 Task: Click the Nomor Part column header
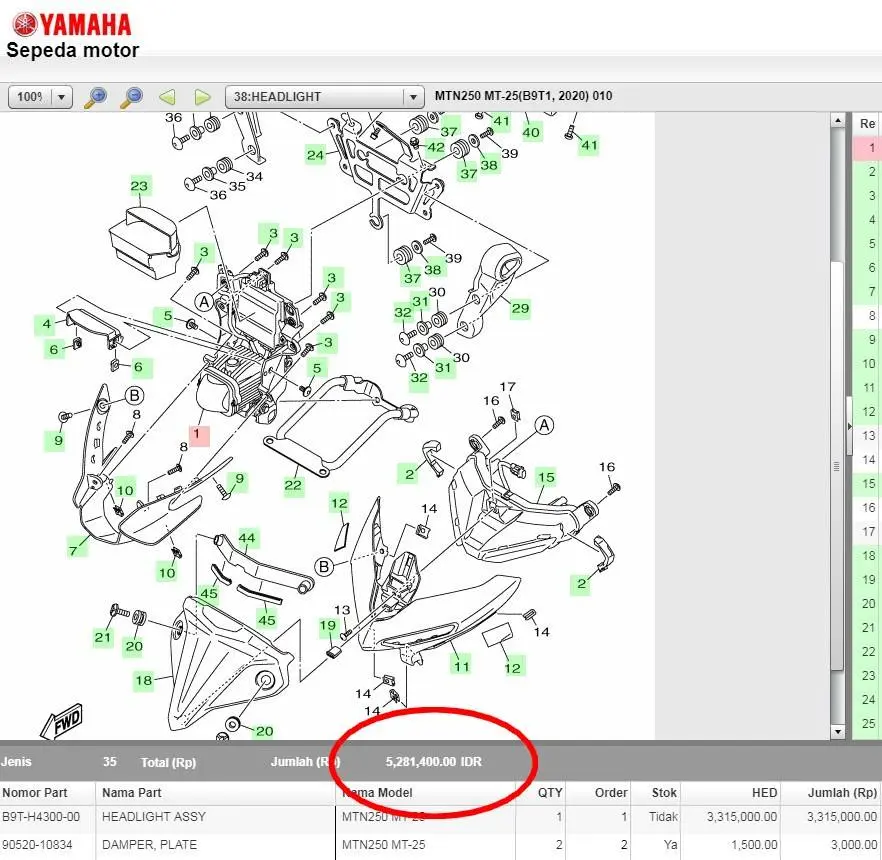(35, 793)
